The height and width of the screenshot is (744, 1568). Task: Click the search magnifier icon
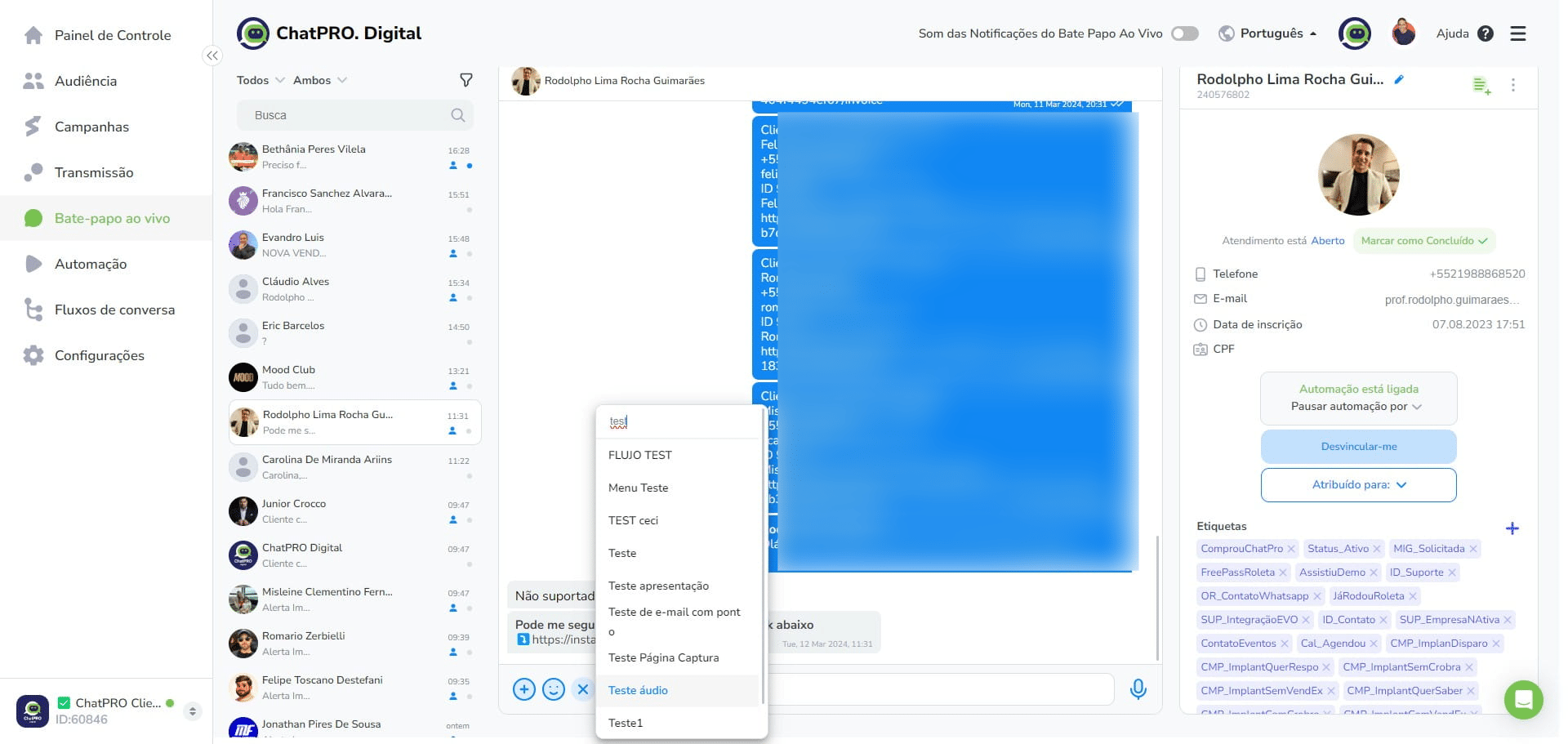coord(458,115)
